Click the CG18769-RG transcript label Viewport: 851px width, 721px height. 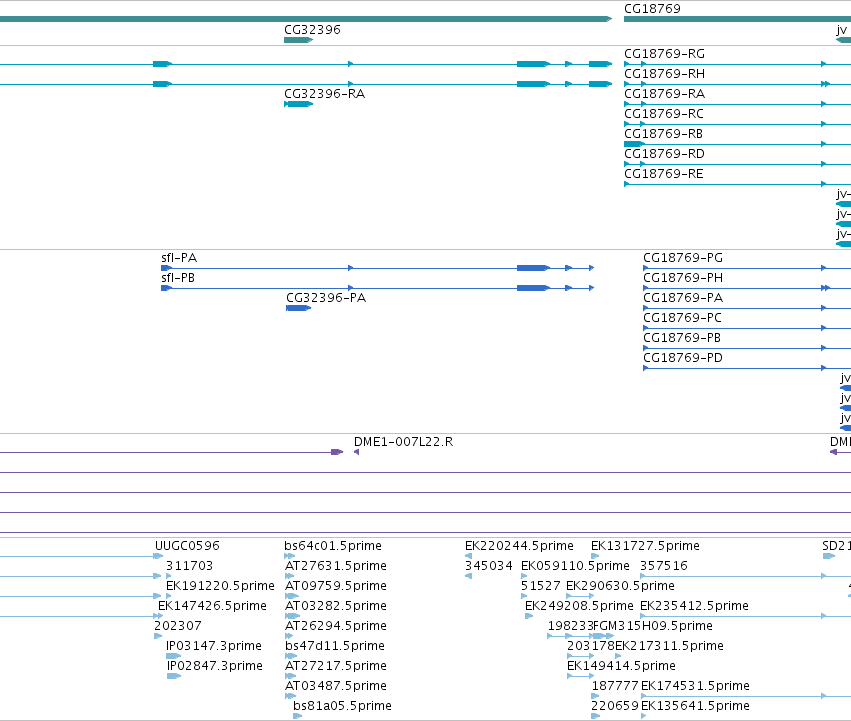[x=664, y=54]
